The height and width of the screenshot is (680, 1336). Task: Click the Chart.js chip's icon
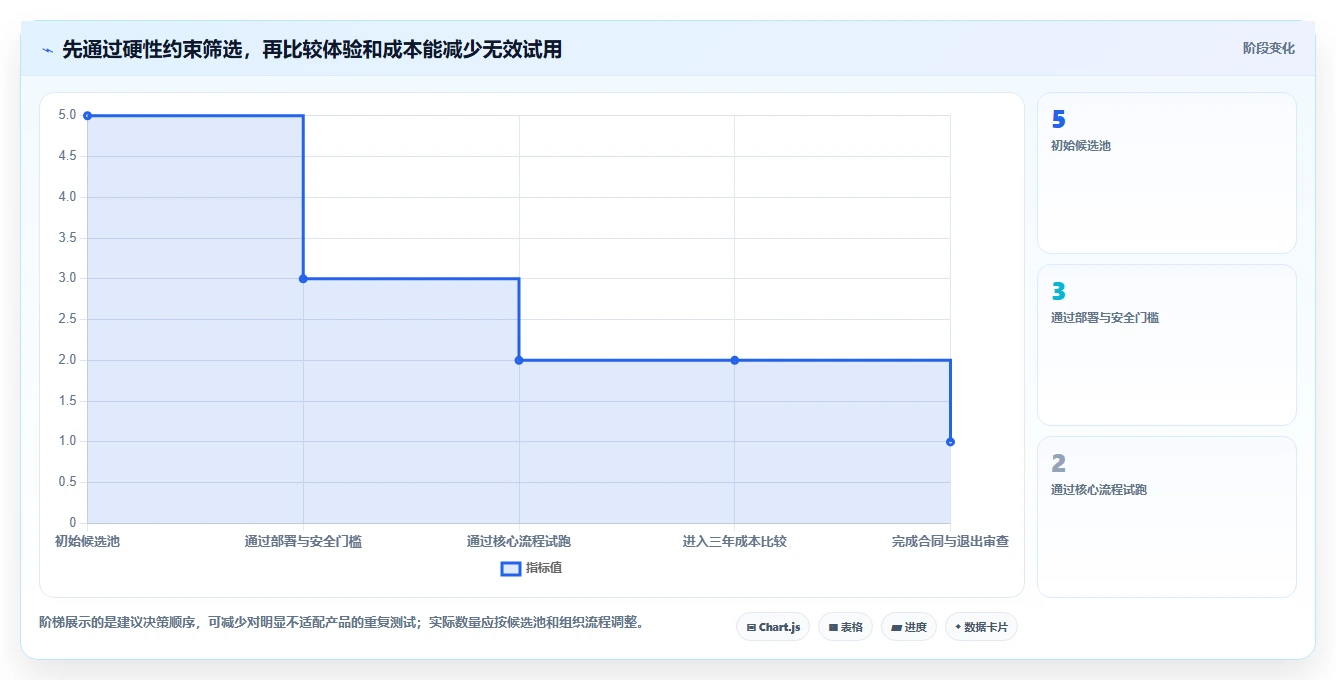click(x=751, y=627)
